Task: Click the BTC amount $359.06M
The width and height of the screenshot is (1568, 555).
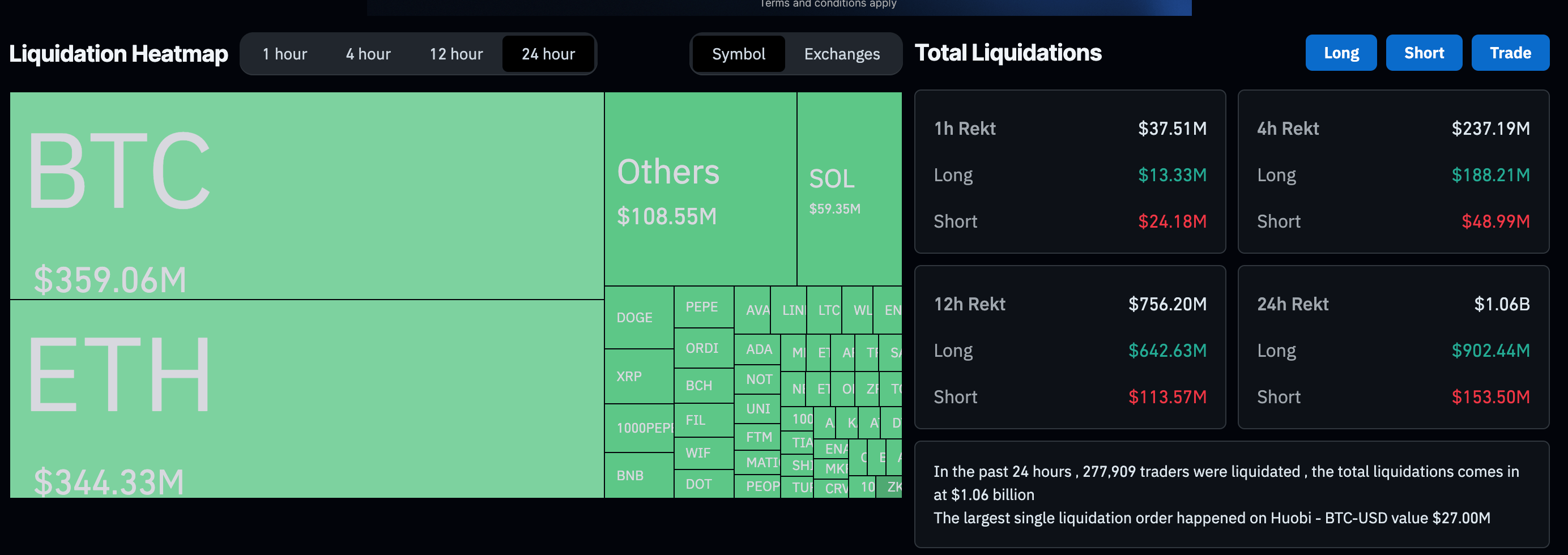Action: click(x=110, y=280)
